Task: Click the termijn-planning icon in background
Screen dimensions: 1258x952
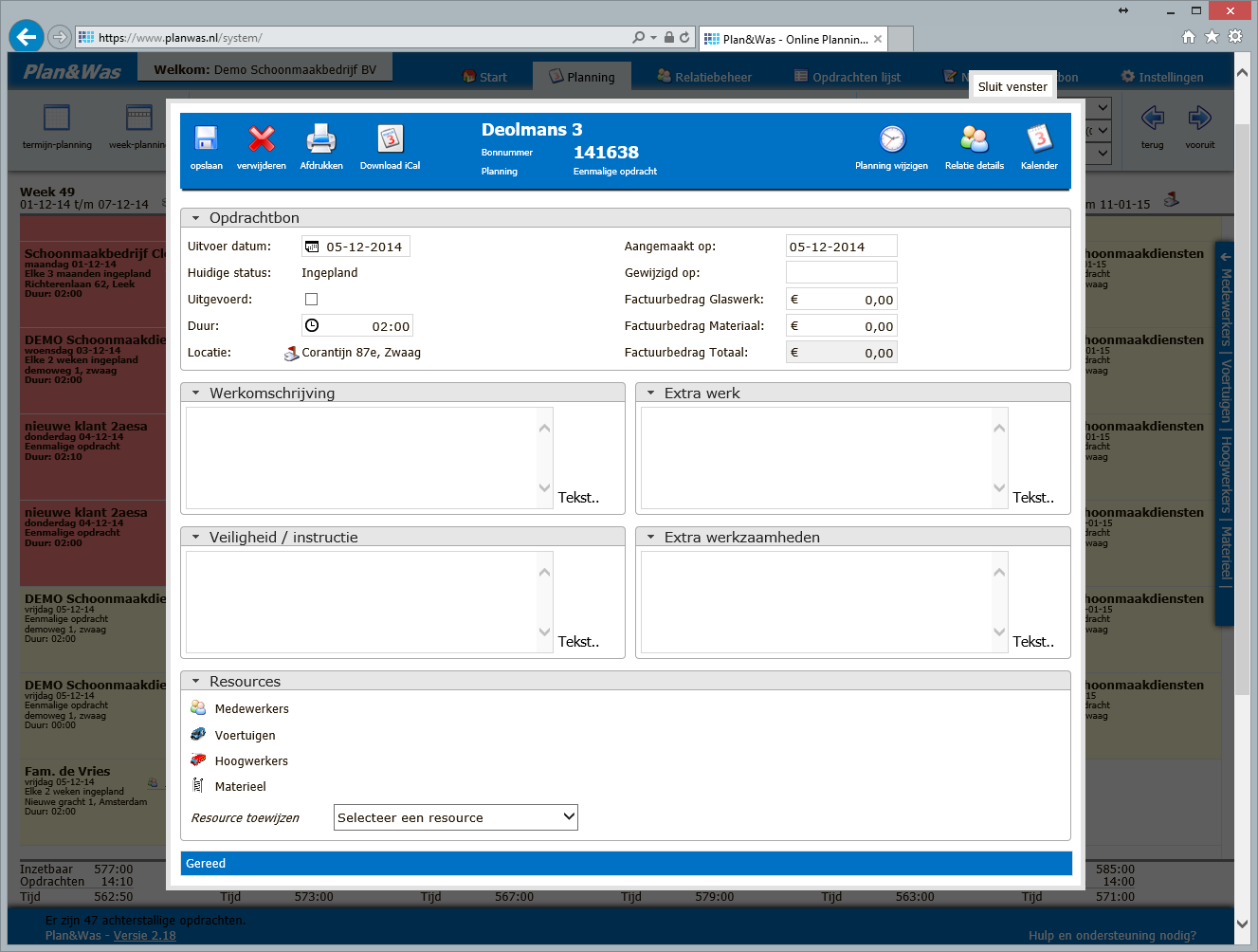Action: [57, 118]
